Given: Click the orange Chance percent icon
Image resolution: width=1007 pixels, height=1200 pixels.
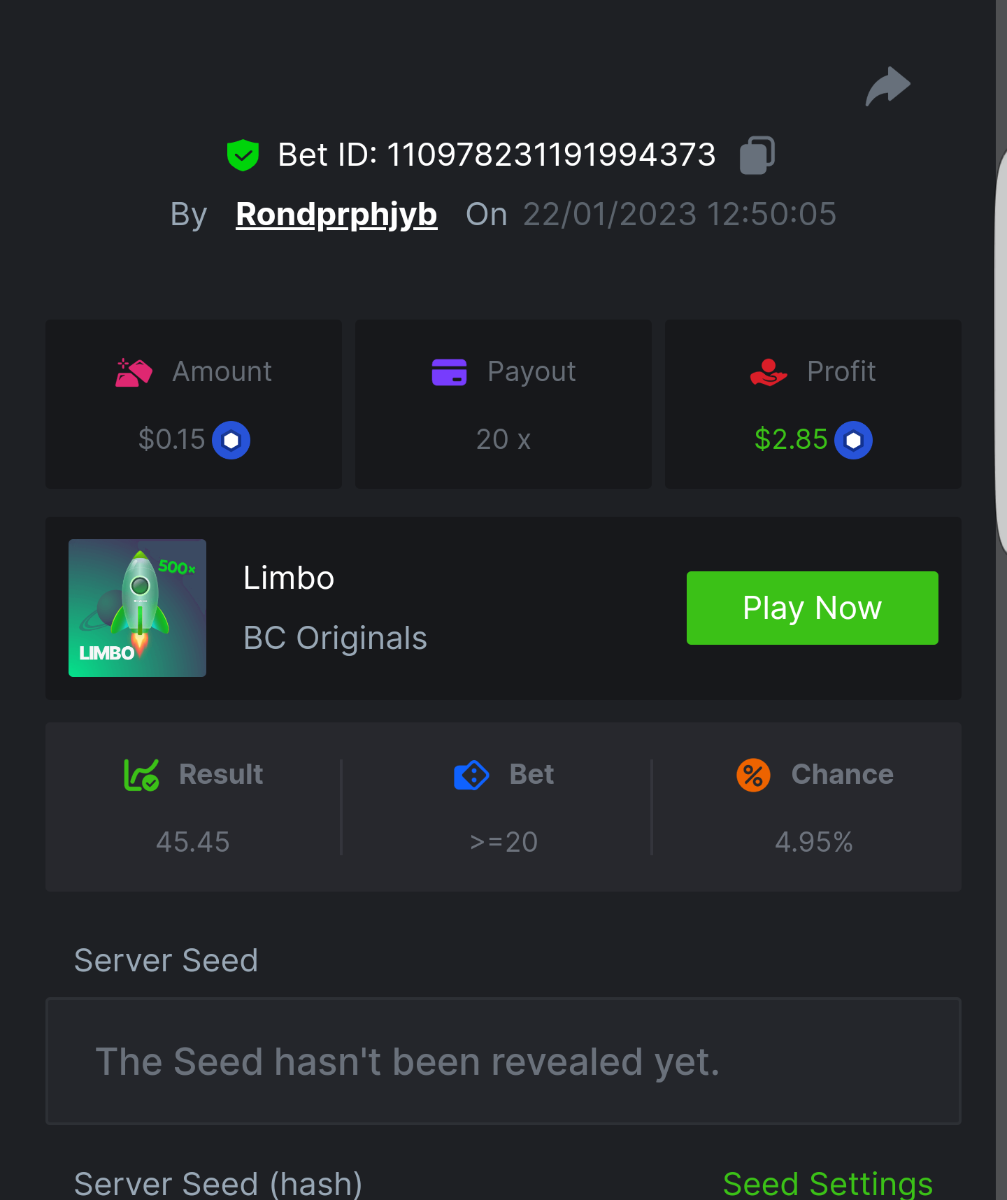Looking at the screenshot, I should coord(753,775).
